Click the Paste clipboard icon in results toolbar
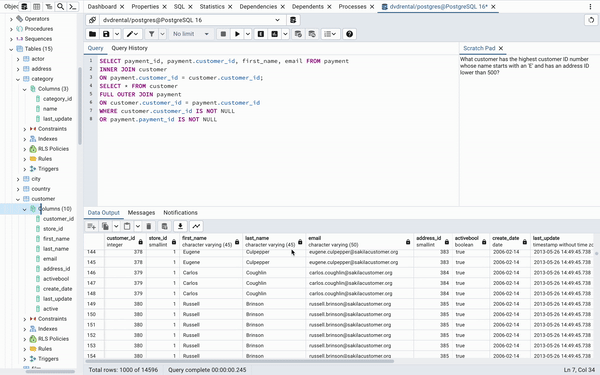The height and width of the screenshot is (375, 600). click(127, 226)
